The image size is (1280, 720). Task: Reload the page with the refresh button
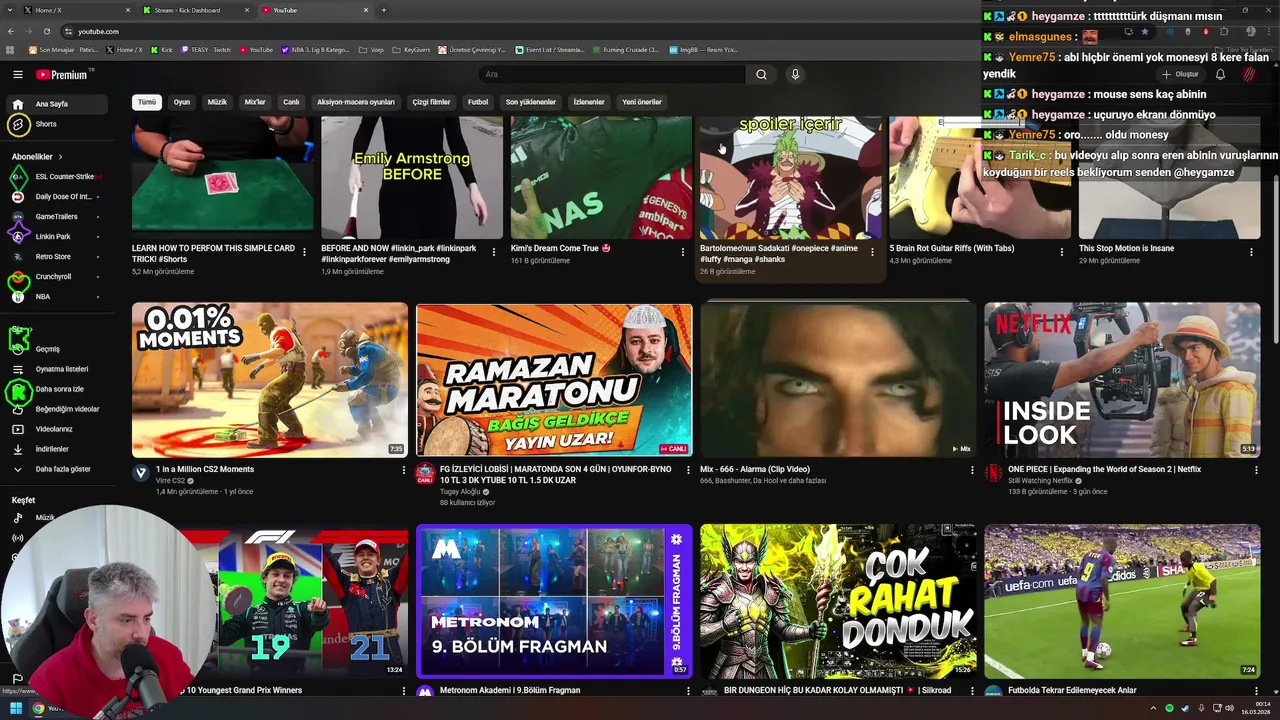click(47, 31)
